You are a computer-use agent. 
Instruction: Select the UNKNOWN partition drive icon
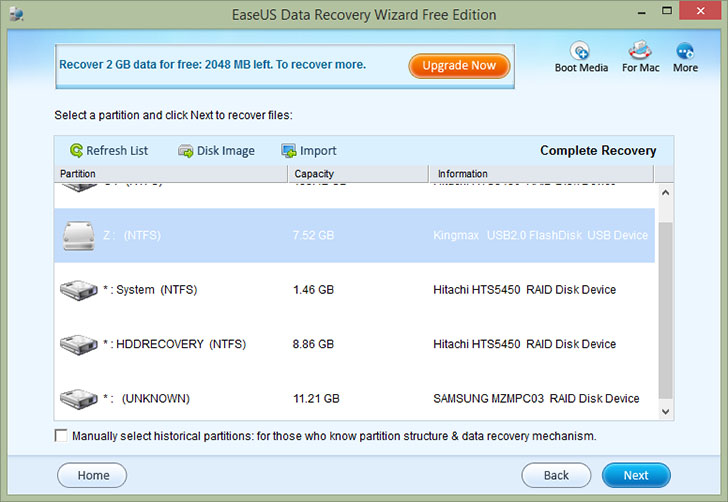[78, 398]
